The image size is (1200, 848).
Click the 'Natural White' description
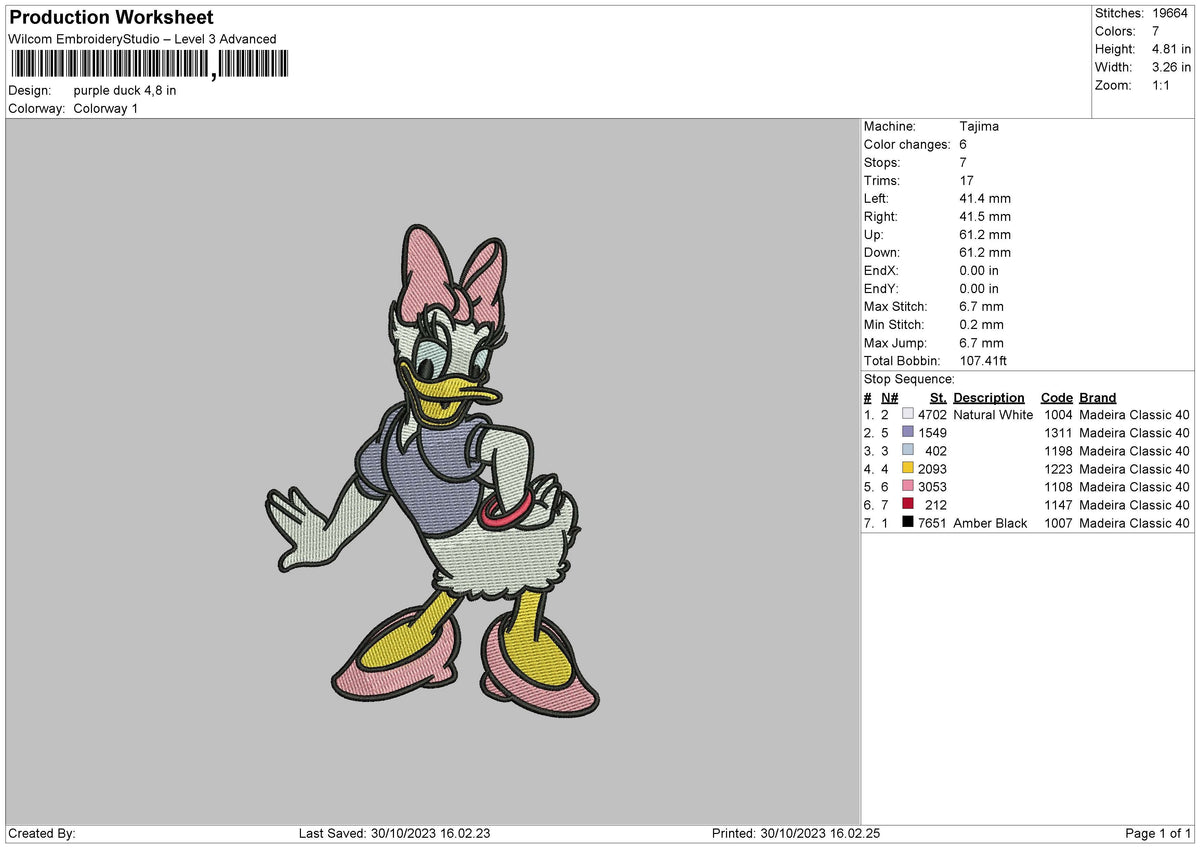993,414
